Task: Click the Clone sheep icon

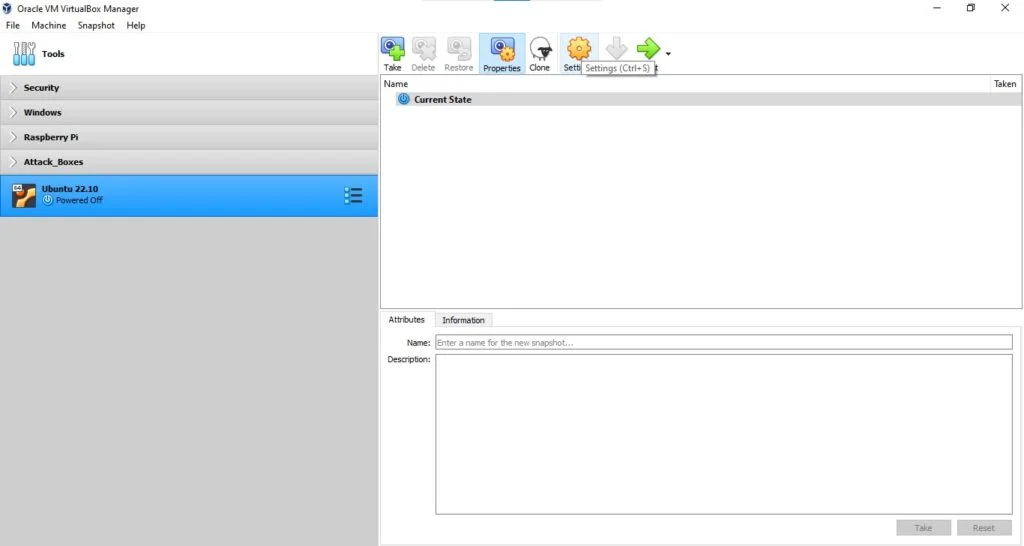Action: click(x=540, y=49)
